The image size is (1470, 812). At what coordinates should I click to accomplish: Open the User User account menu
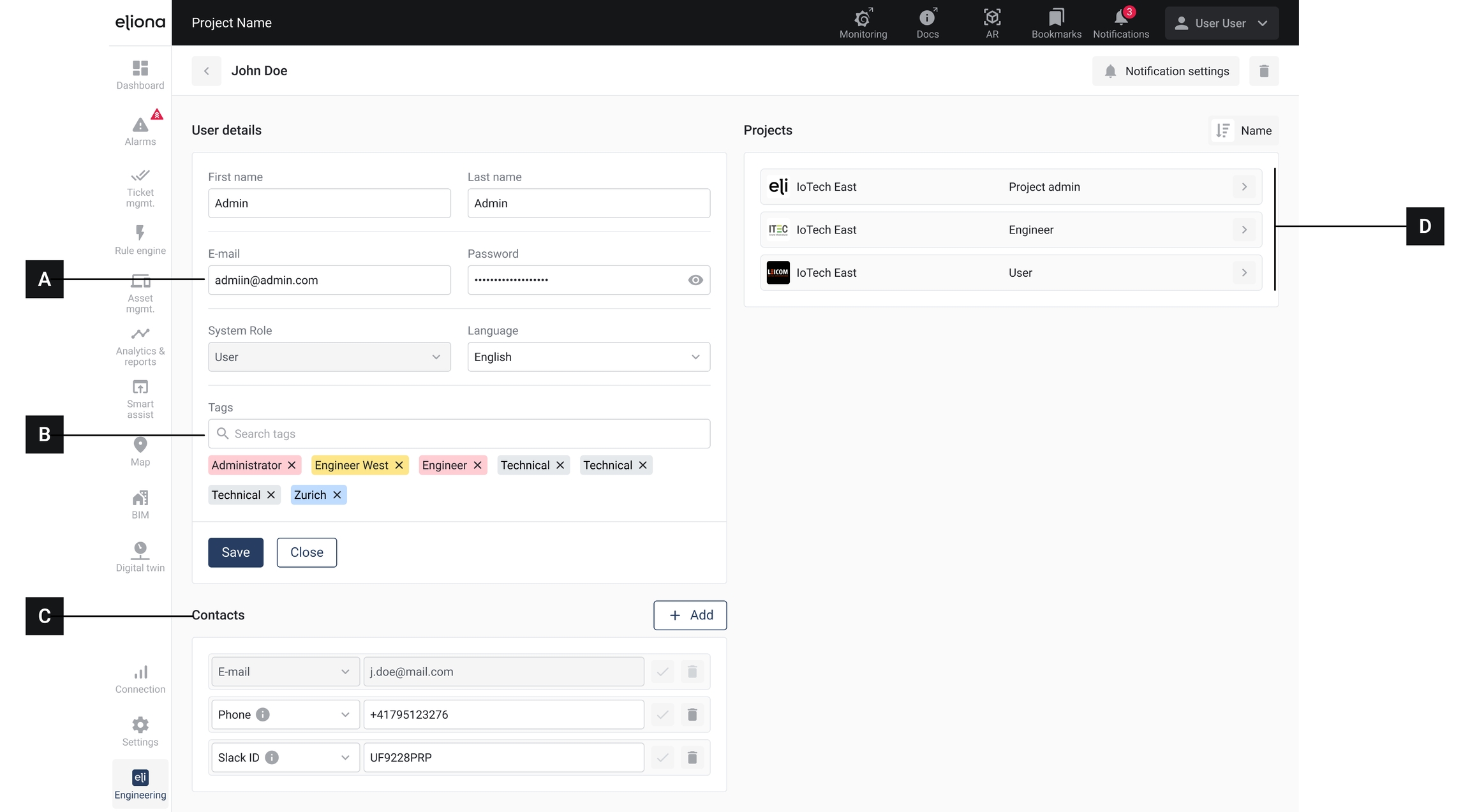(1221, 23)
